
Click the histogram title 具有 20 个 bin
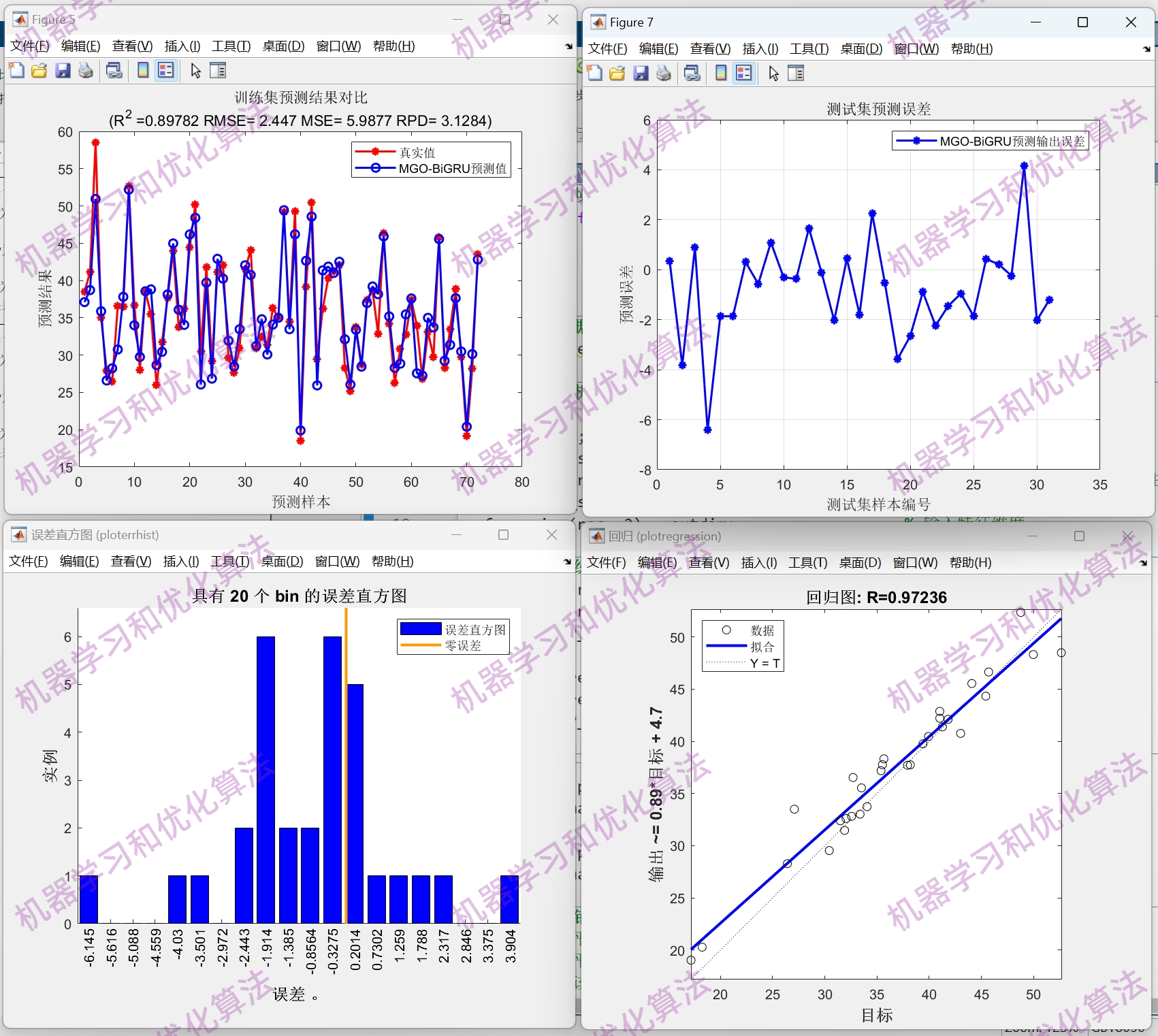pos(300,596)
